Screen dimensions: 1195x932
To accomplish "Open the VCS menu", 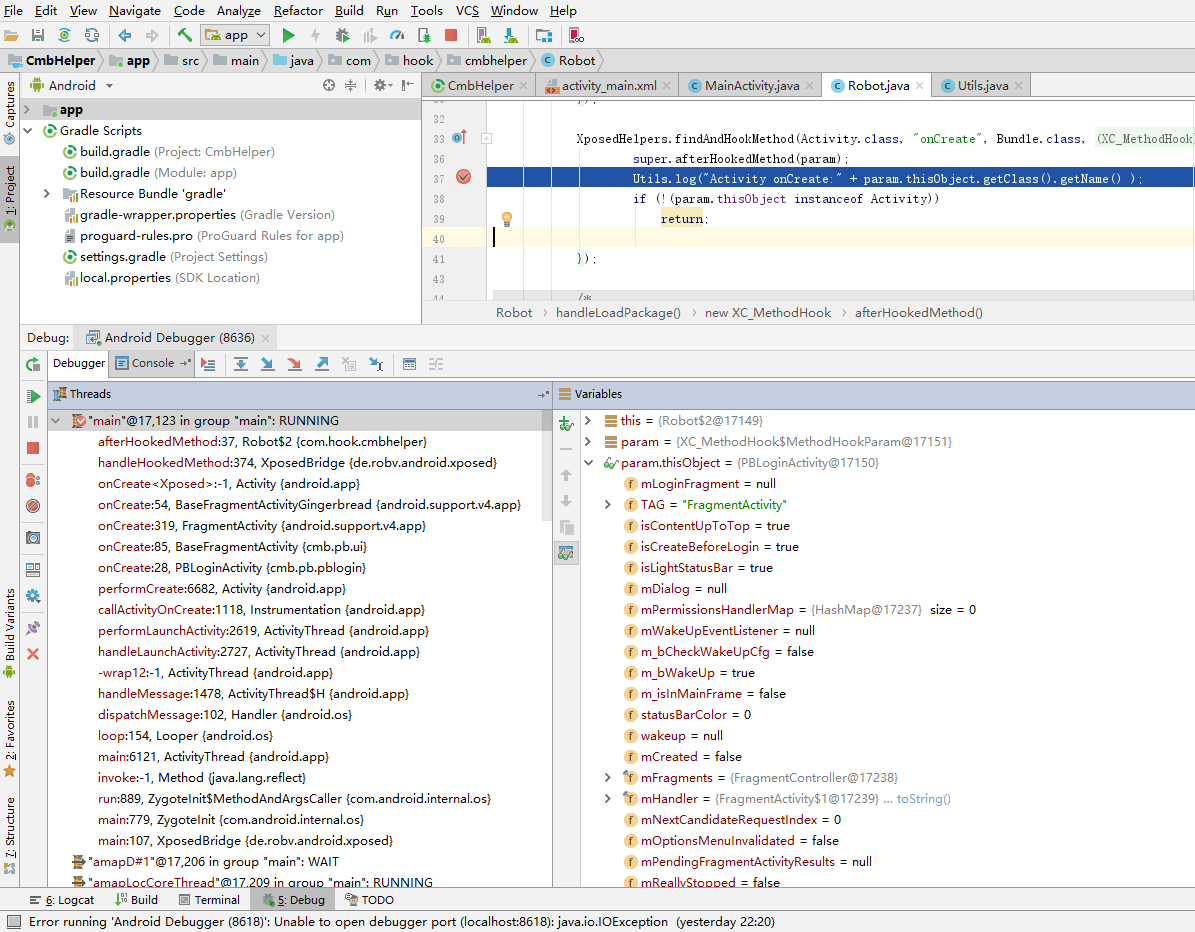I will [x=467, y=11].
